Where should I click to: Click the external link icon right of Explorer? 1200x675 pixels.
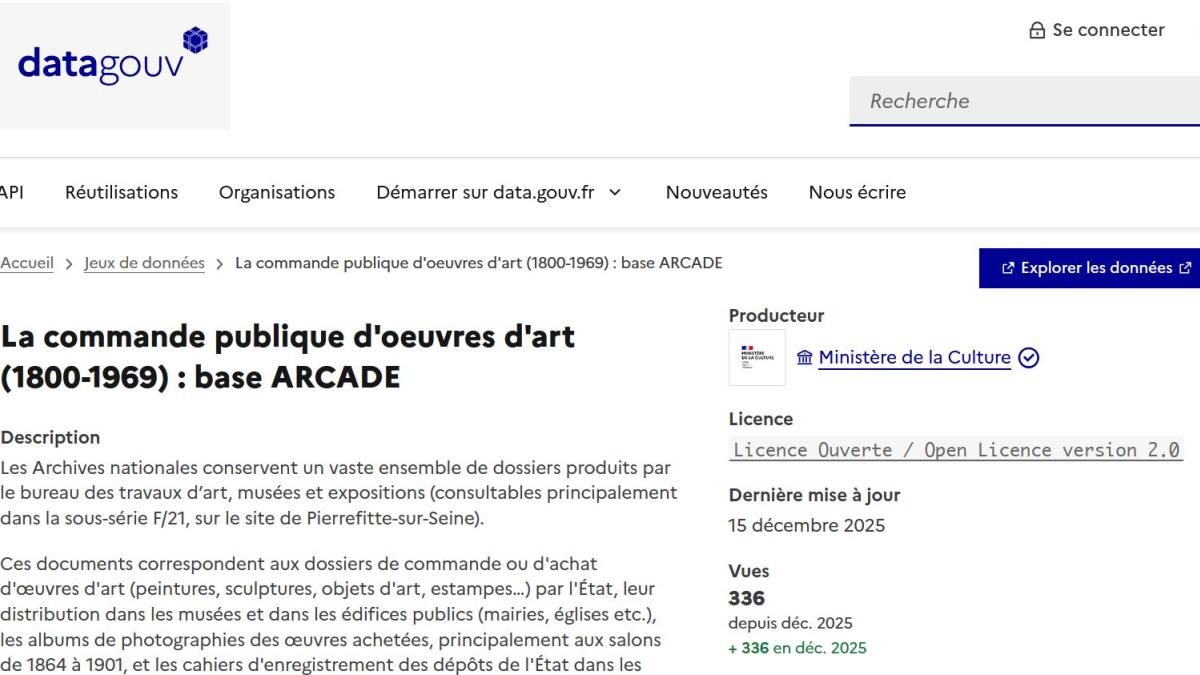point(1186,268)
